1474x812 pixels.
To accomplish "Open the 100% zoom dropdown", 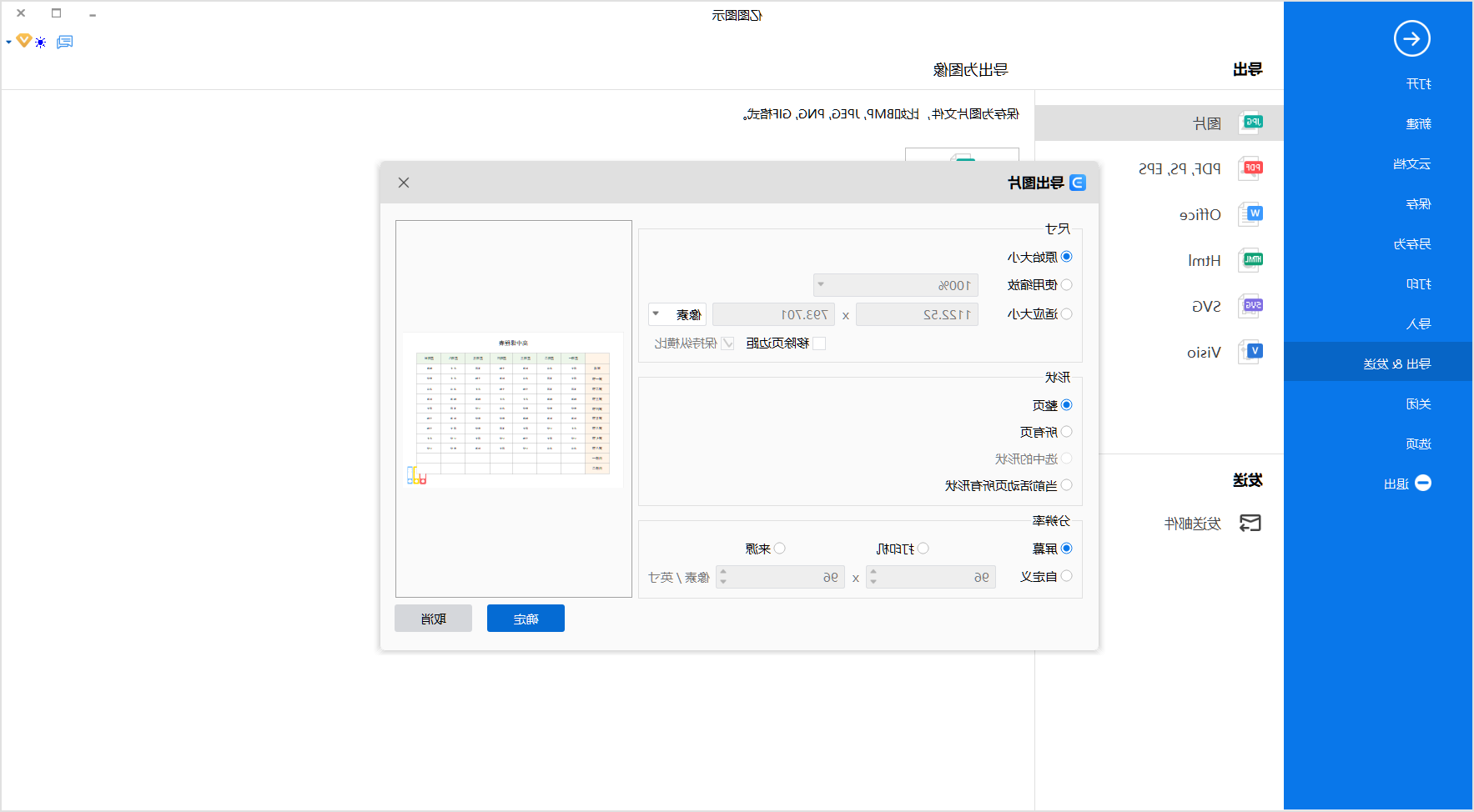I will 895,285.
